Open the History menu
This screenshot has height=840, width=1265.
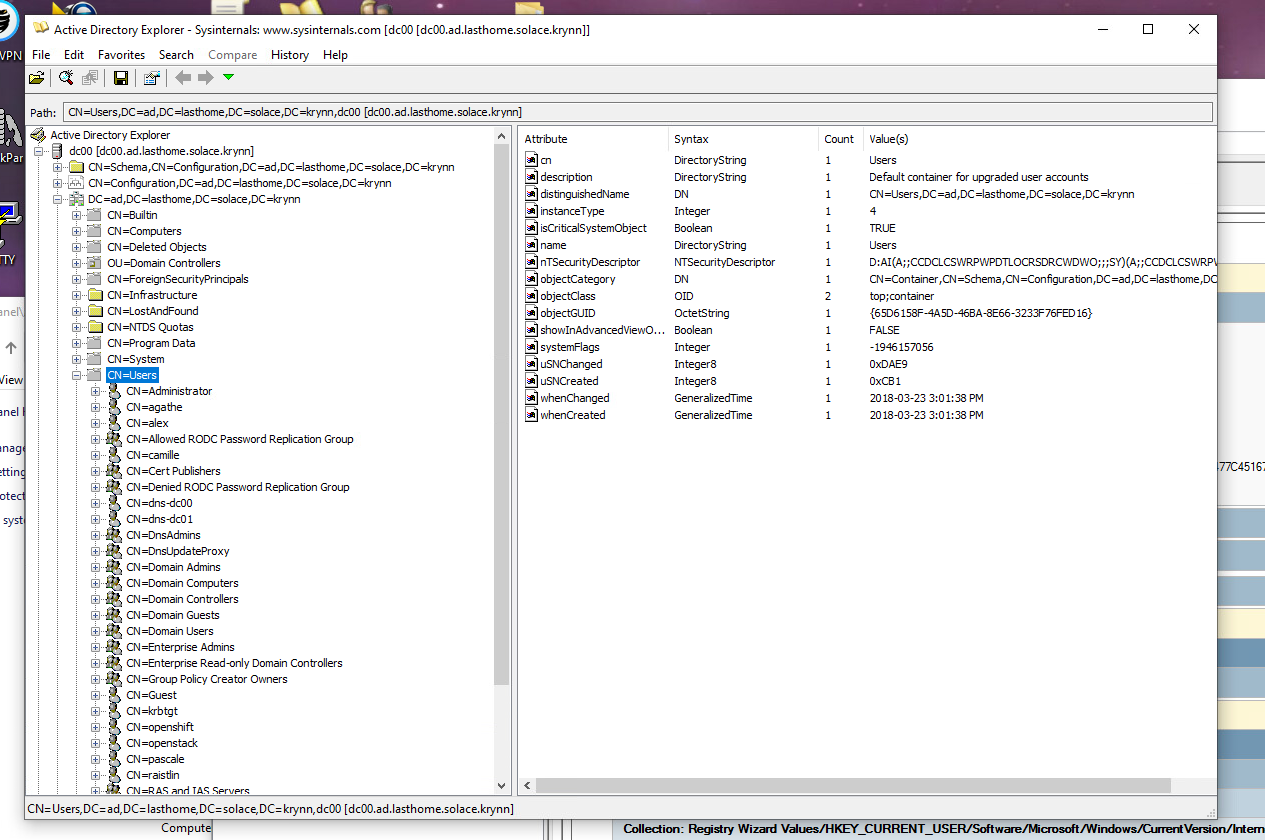click(x=289, y=55)
